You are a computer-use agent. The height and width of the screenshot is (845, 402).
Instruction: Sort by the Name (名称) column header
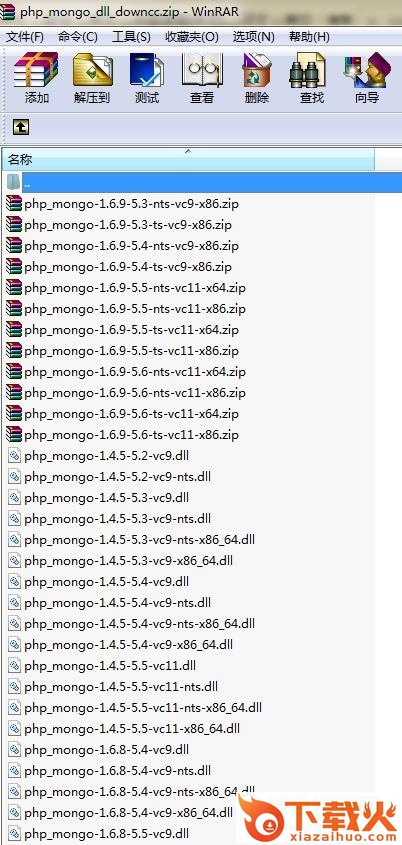(x=188, y=160)
